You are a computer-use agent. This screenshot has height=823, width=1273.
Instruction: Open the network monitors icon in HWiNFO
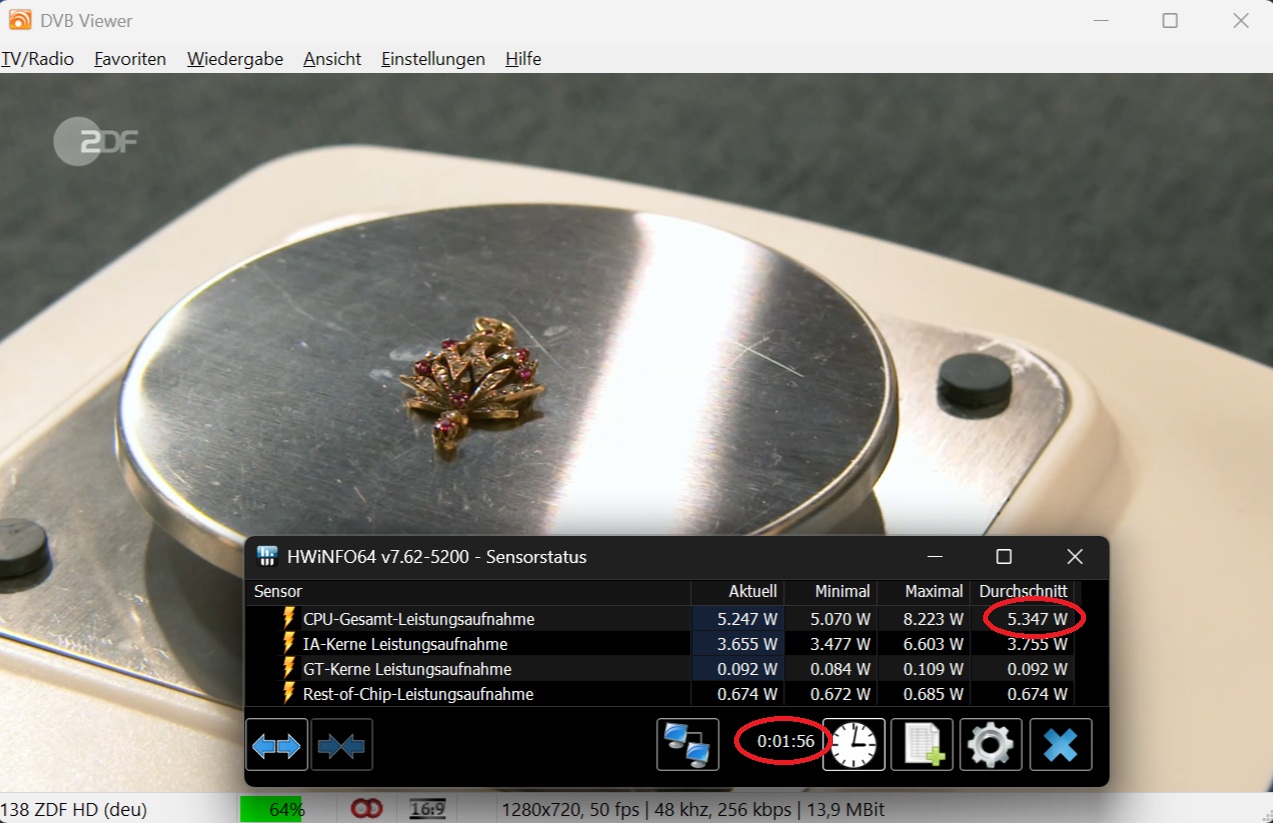[687, 745]
